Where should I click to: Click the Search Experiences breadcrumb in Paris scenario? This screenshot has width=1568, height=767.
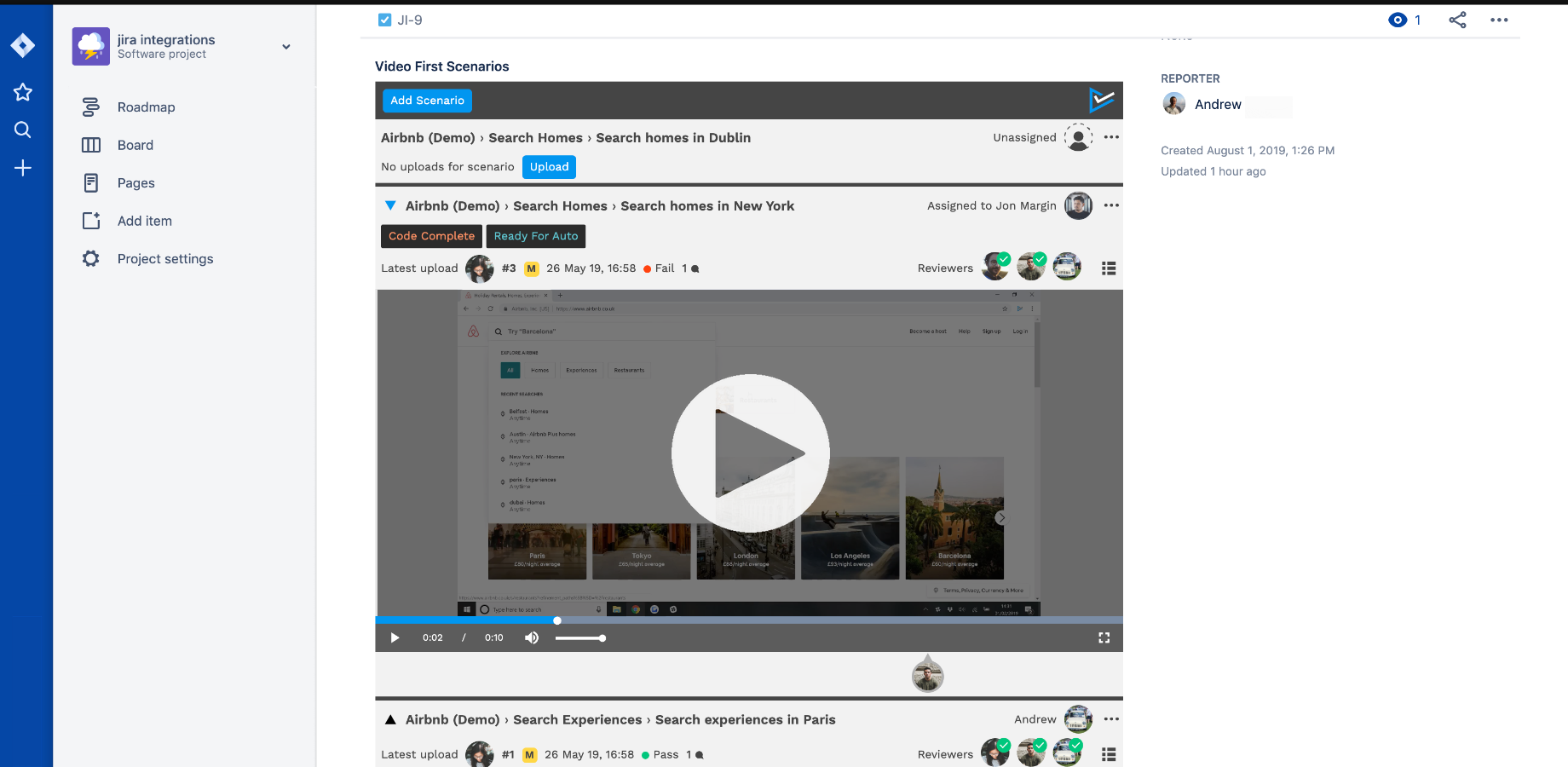tap(577, 720)
